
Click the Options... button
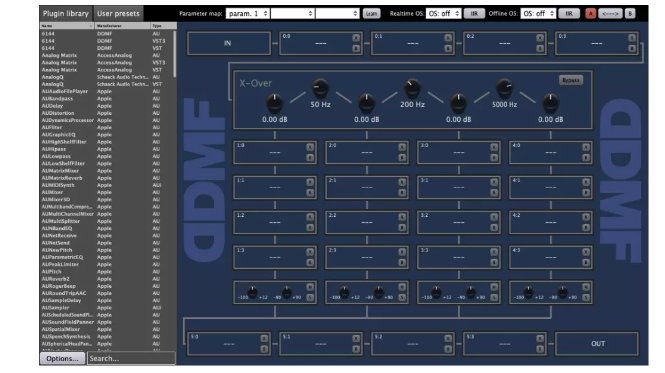[62, 359]
